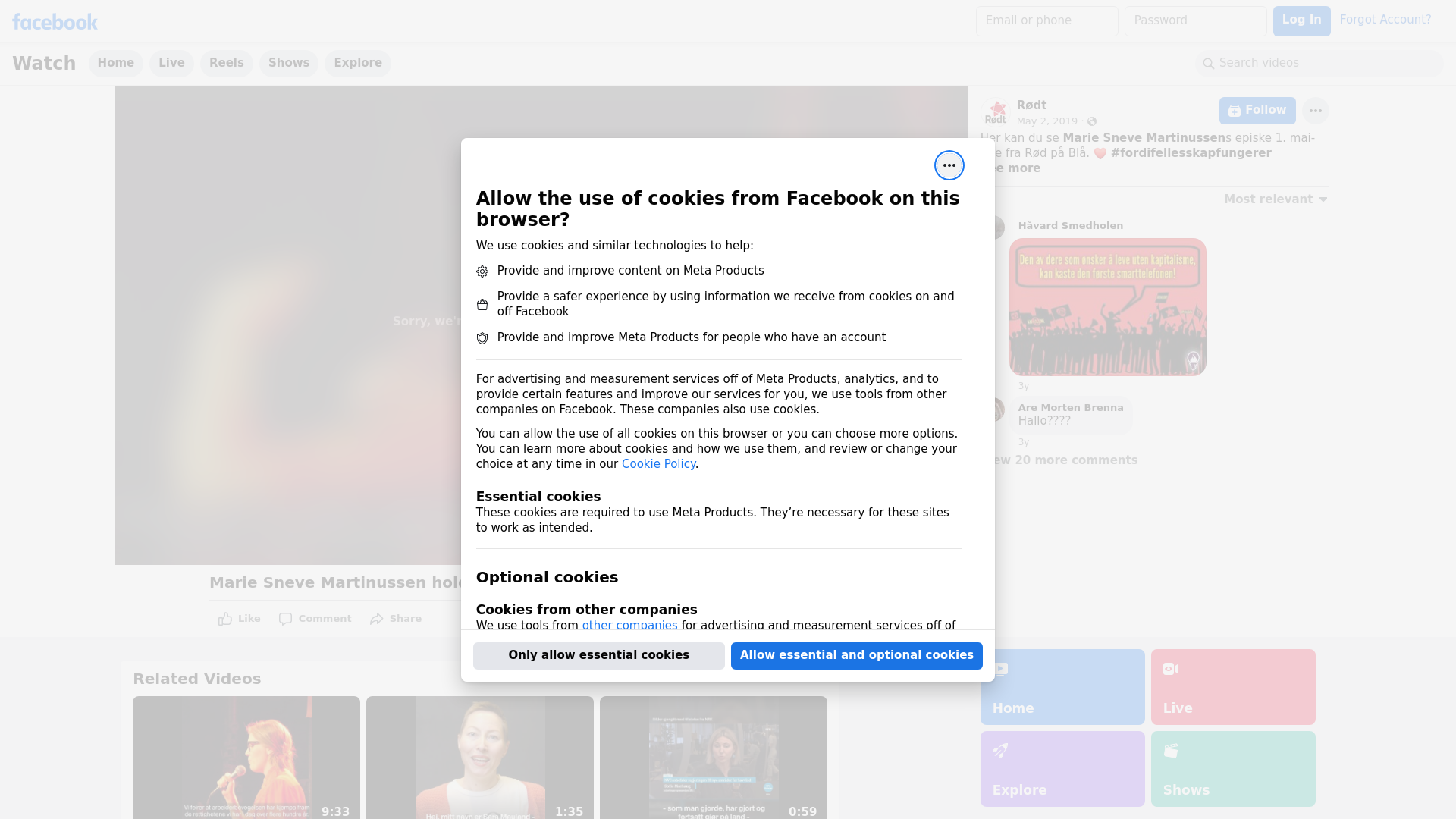Open post options three-dot menu
Screen dimensions: 1456x819
click(x=1315, y=111)
